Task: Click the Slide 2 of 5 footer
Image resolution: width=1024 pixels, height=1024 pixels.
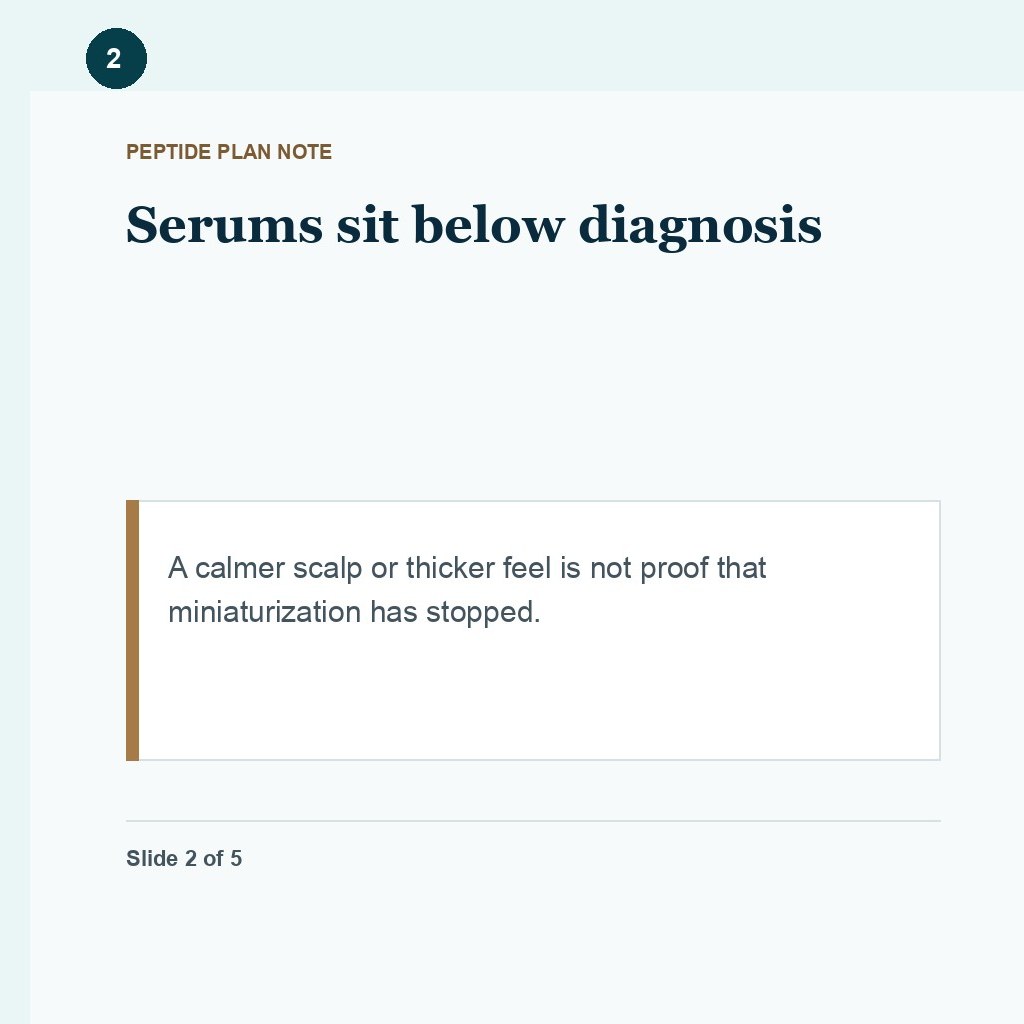Action: click(184, 858)
